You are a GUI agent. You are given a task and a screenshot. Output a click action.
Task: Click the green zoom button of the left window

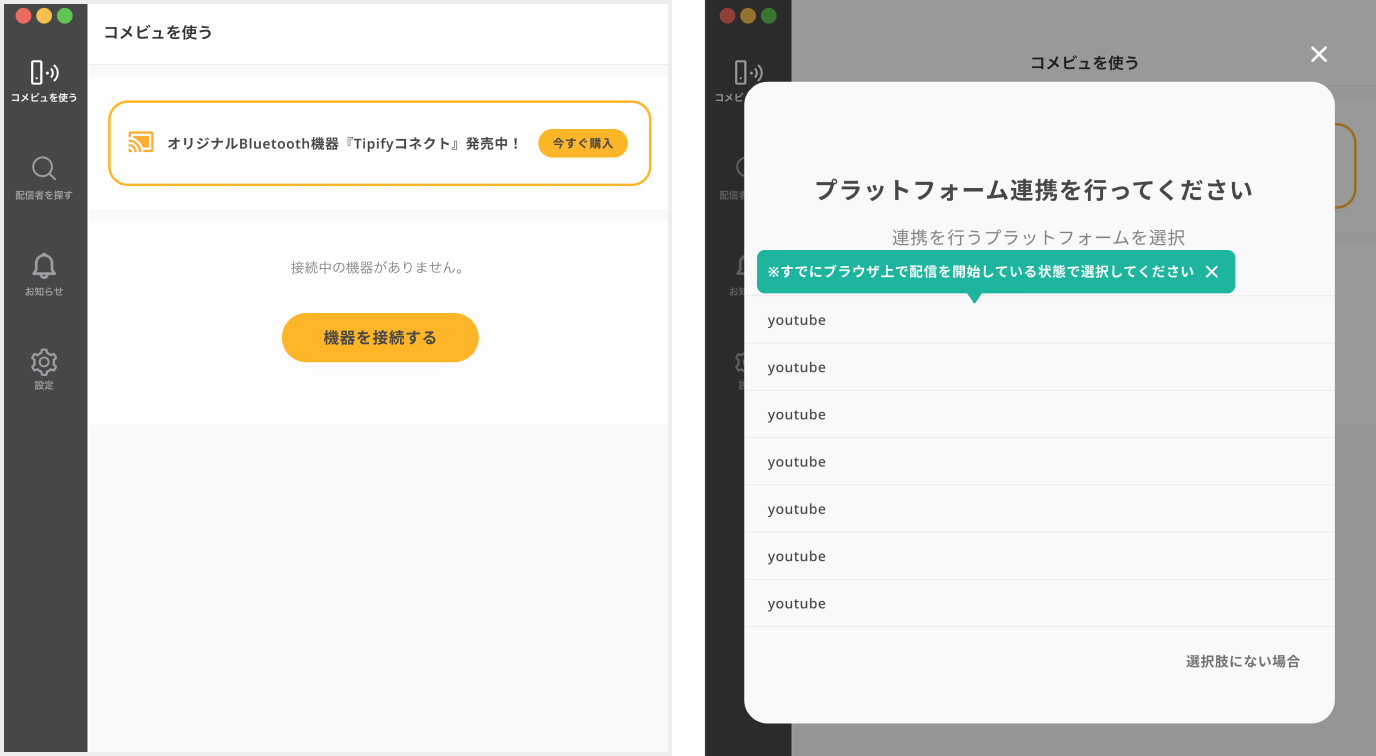[x=64, y=16]
